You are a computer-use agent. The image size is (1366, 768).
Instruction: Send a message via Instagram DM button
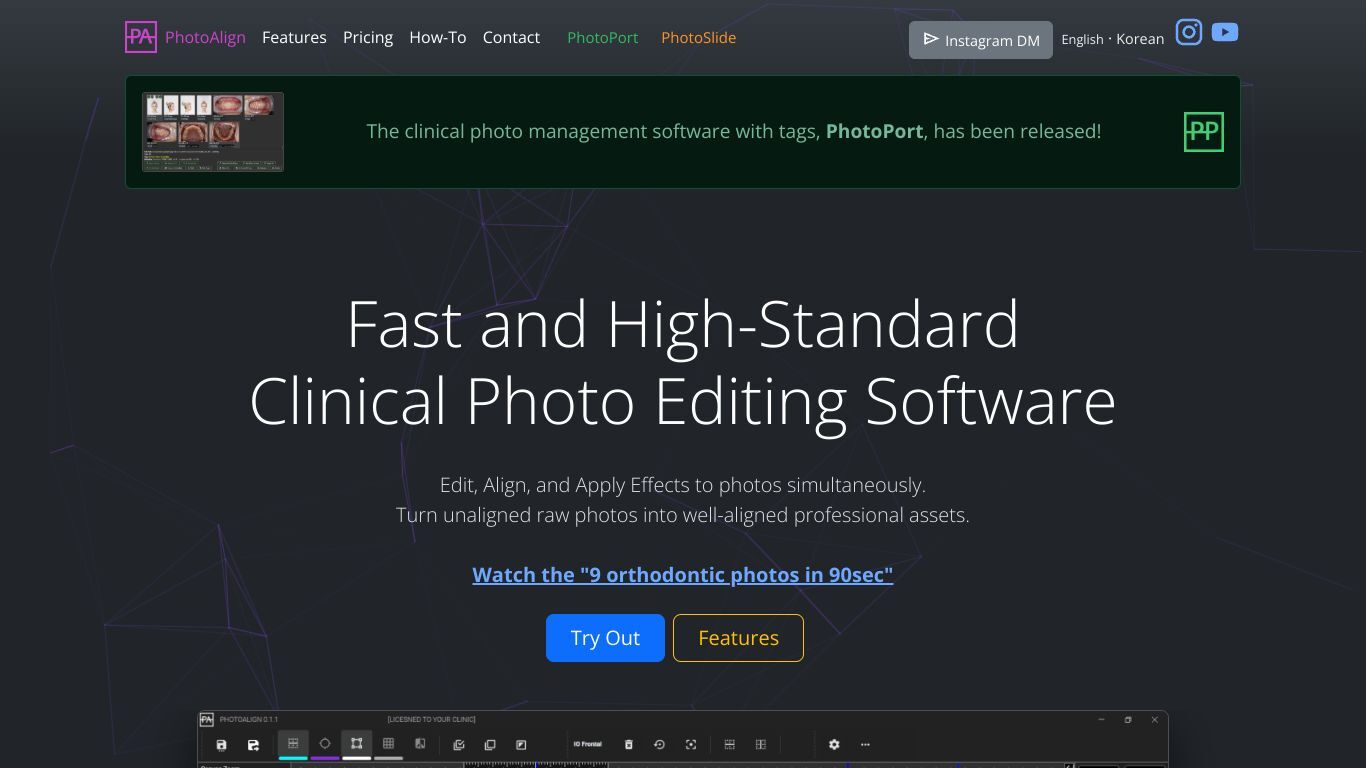tap(981, 40)
